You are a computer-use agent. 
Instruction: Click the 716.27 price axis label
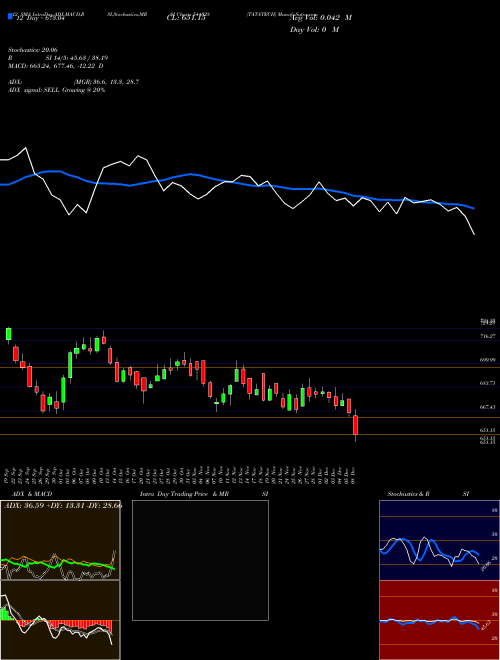[x=487, y=336]
